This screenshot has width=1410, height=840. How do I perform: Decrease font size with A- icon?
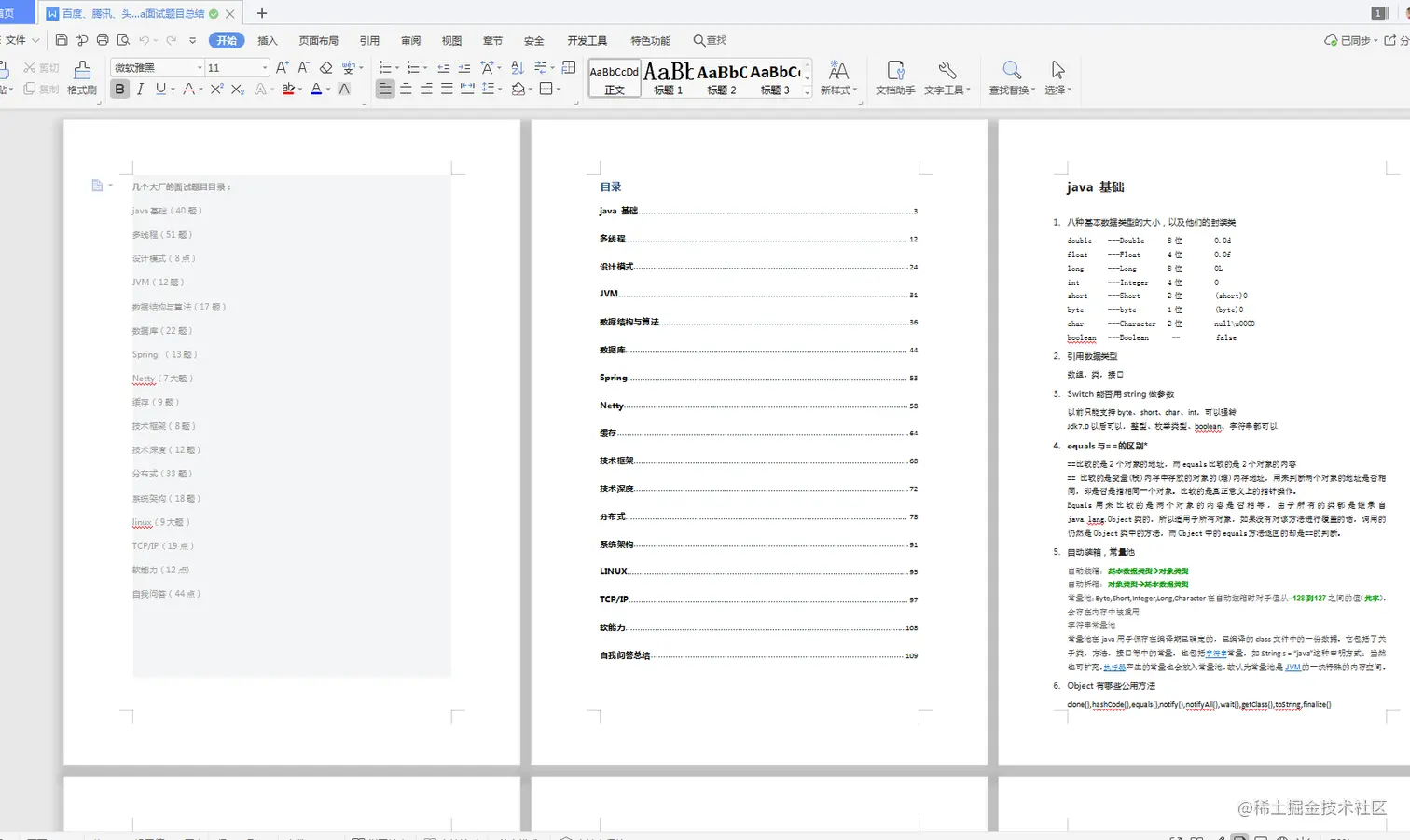(303, 67)
